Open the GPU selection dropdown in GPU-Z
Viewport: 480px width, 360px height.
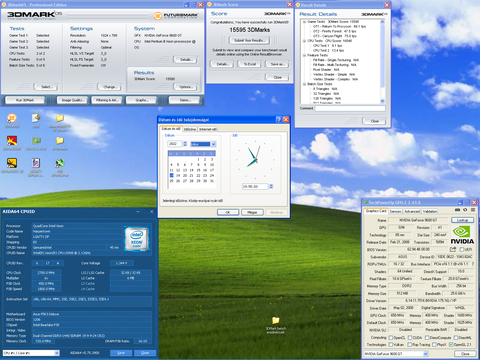click(x=395, y=353)
